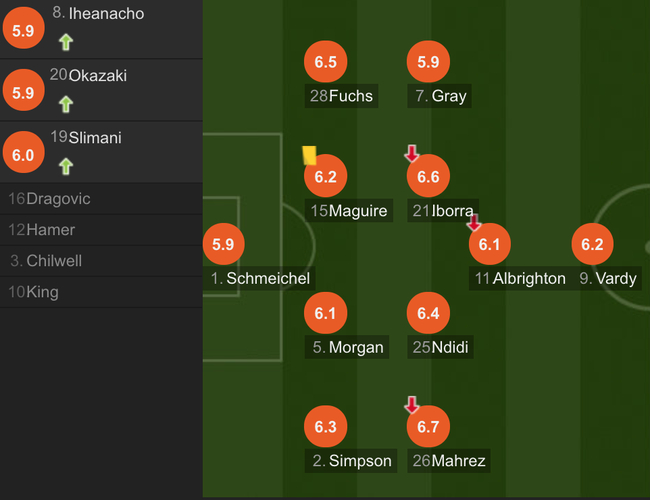
Task: Click Slimani's green substituted-in arrow
Action: 66,166
